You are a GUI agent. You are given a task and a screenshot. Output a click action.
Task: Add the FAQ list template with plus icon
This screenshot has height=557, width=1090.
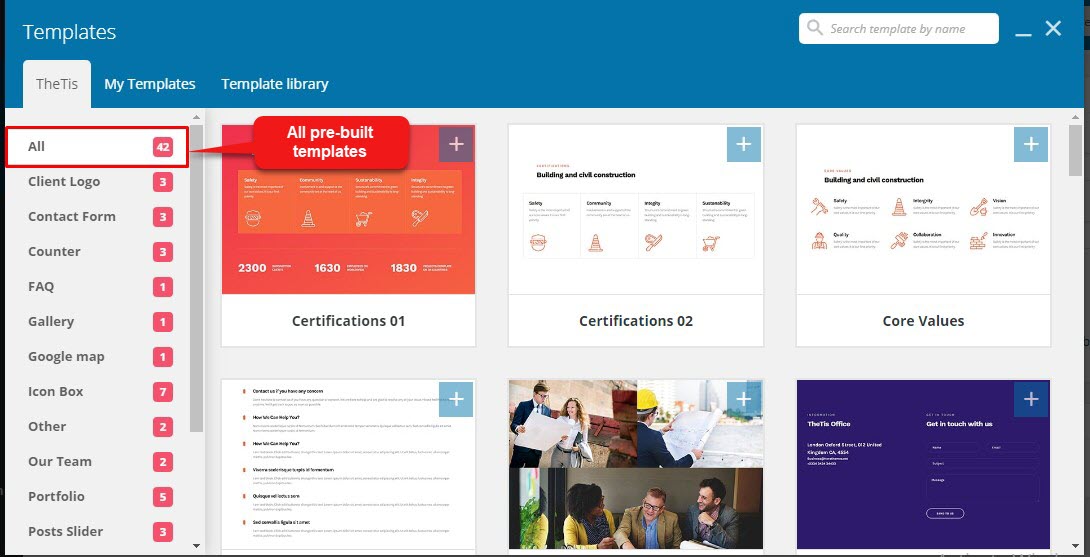456,400
